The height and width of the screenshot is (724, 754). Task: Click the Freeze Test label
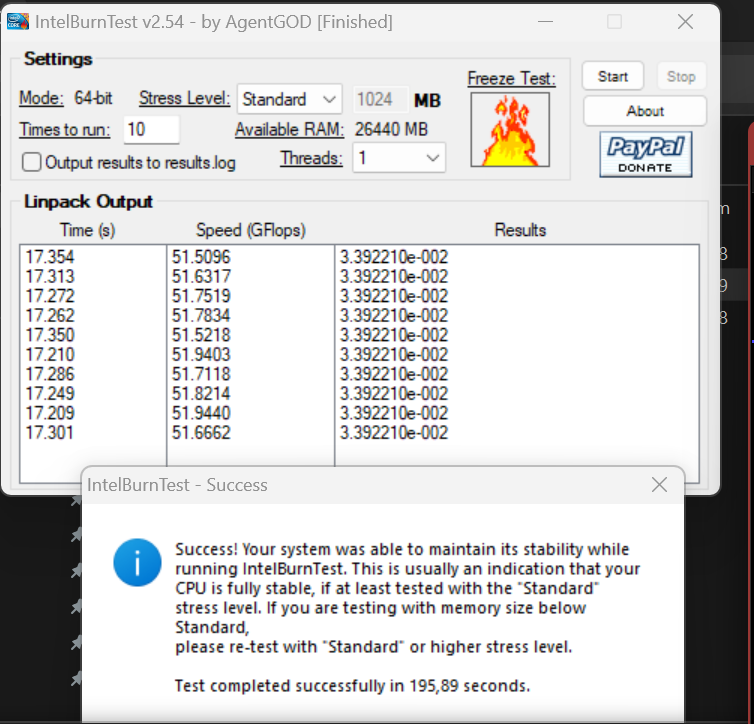(512, 78)
